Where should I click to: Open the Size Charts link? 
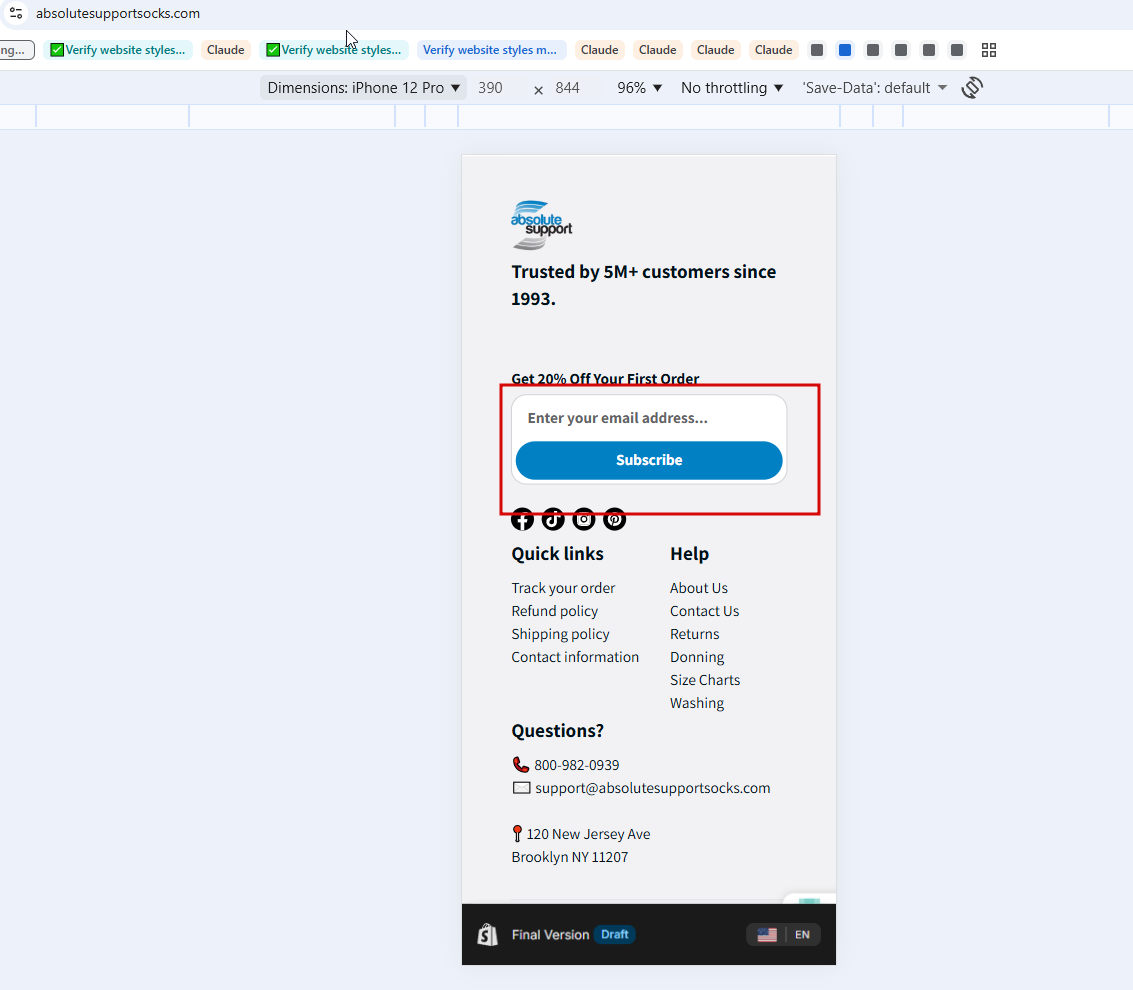coord(705,680)
